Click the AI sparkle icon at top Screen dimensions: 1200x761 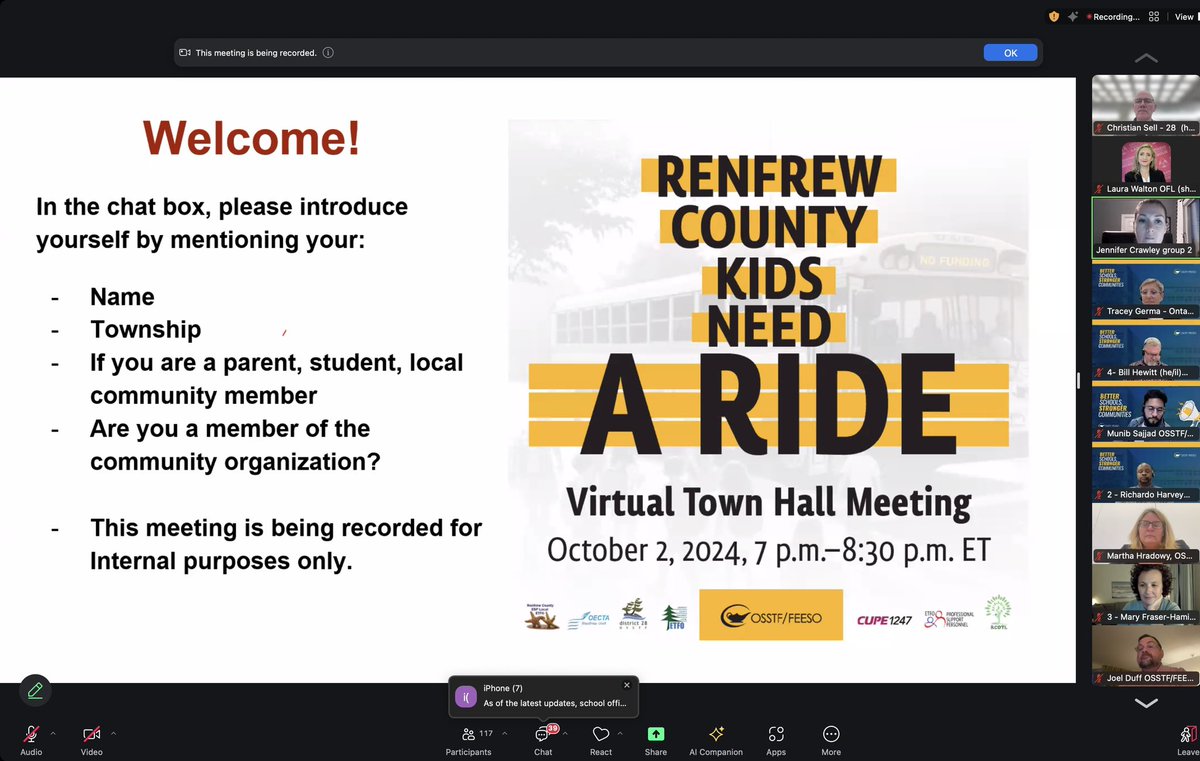pos(1073,16)
